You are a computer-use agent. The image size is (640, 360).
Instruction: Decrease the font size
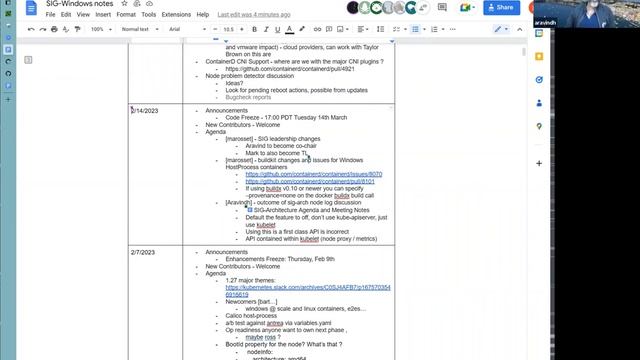click(x=216, y=29)
